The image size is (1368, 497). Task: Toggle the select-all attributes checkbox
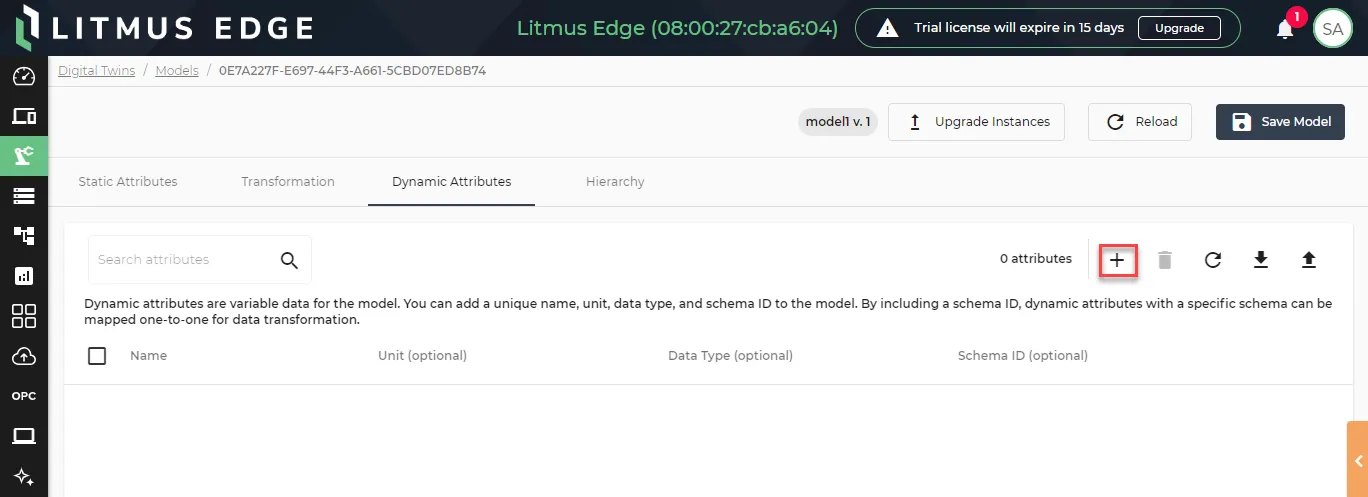(97, 356)
